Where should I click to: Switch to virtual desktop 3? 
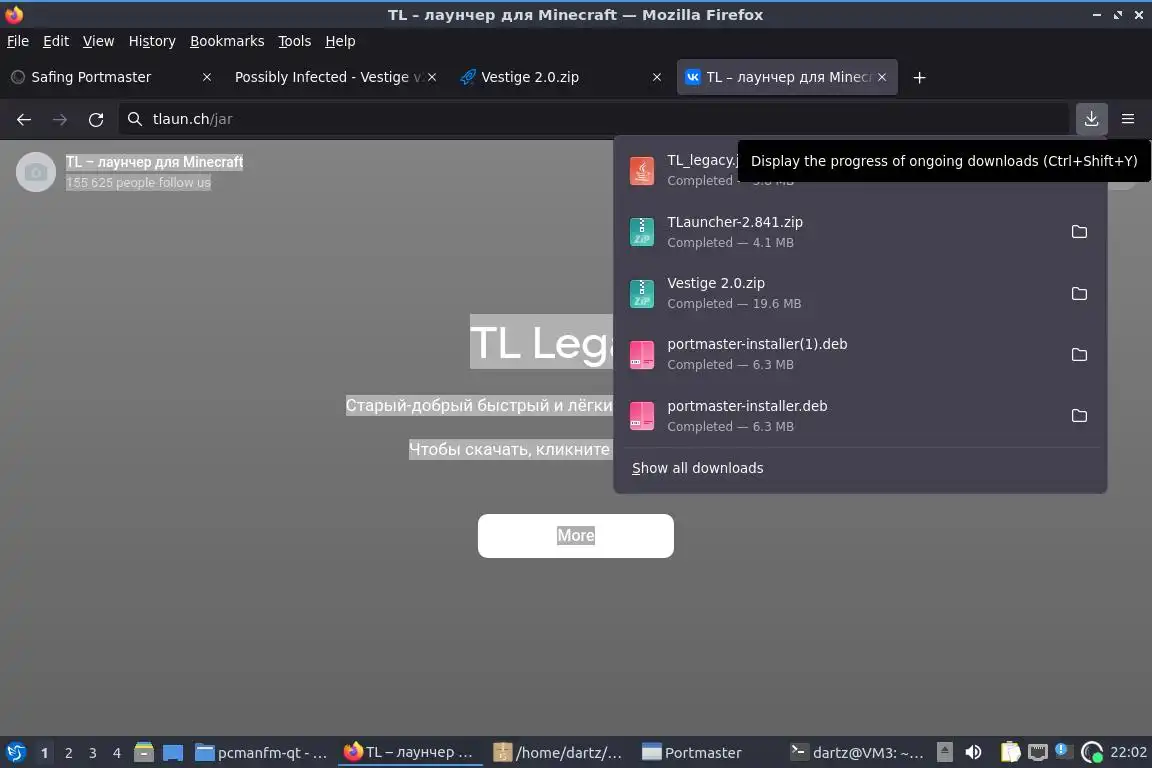click(x=93, y=753)
